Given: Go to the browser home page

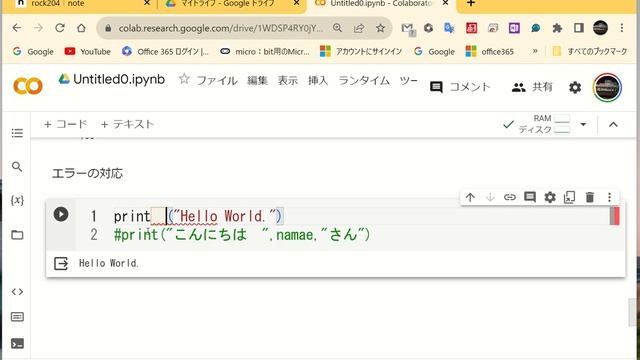Looking at the screenshot, I should (81, 28).
